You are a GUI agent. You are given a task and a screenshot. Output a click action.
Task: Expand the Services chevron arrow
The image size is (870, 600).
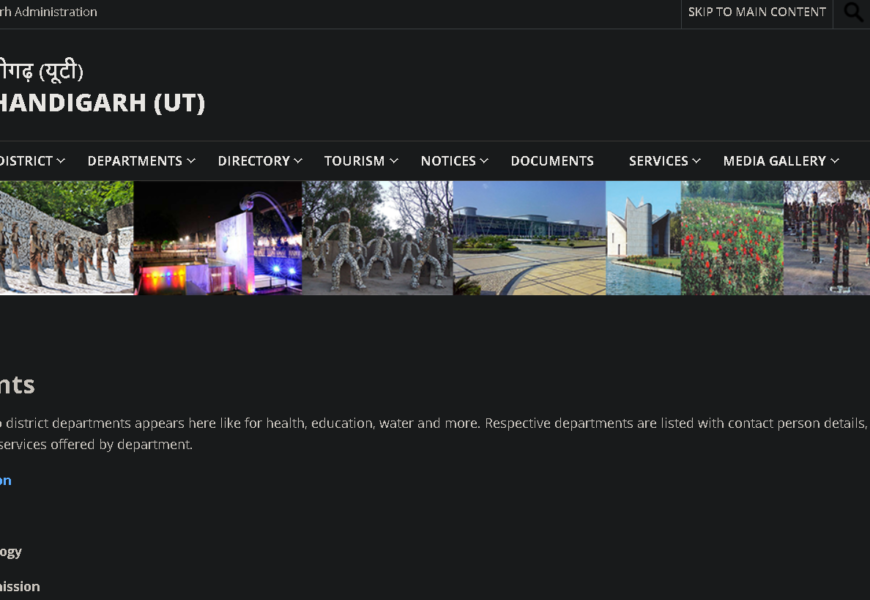click(696, 161)
